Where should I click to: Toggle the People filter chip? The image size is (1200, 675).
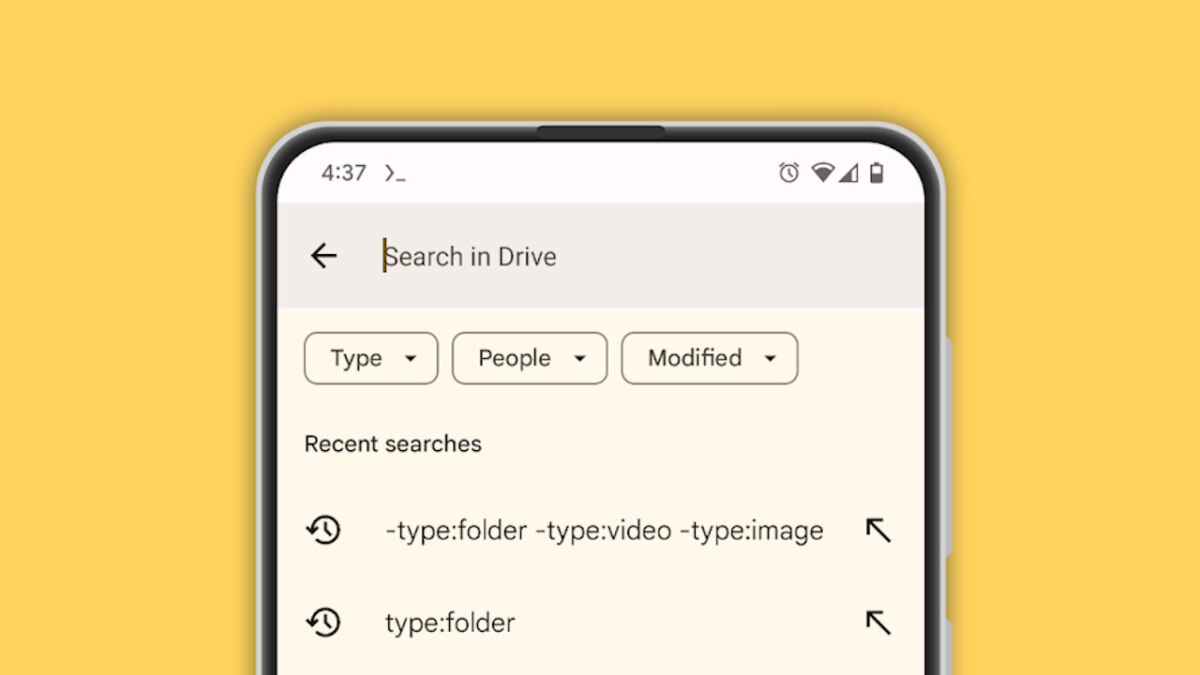tap(529, 358)
